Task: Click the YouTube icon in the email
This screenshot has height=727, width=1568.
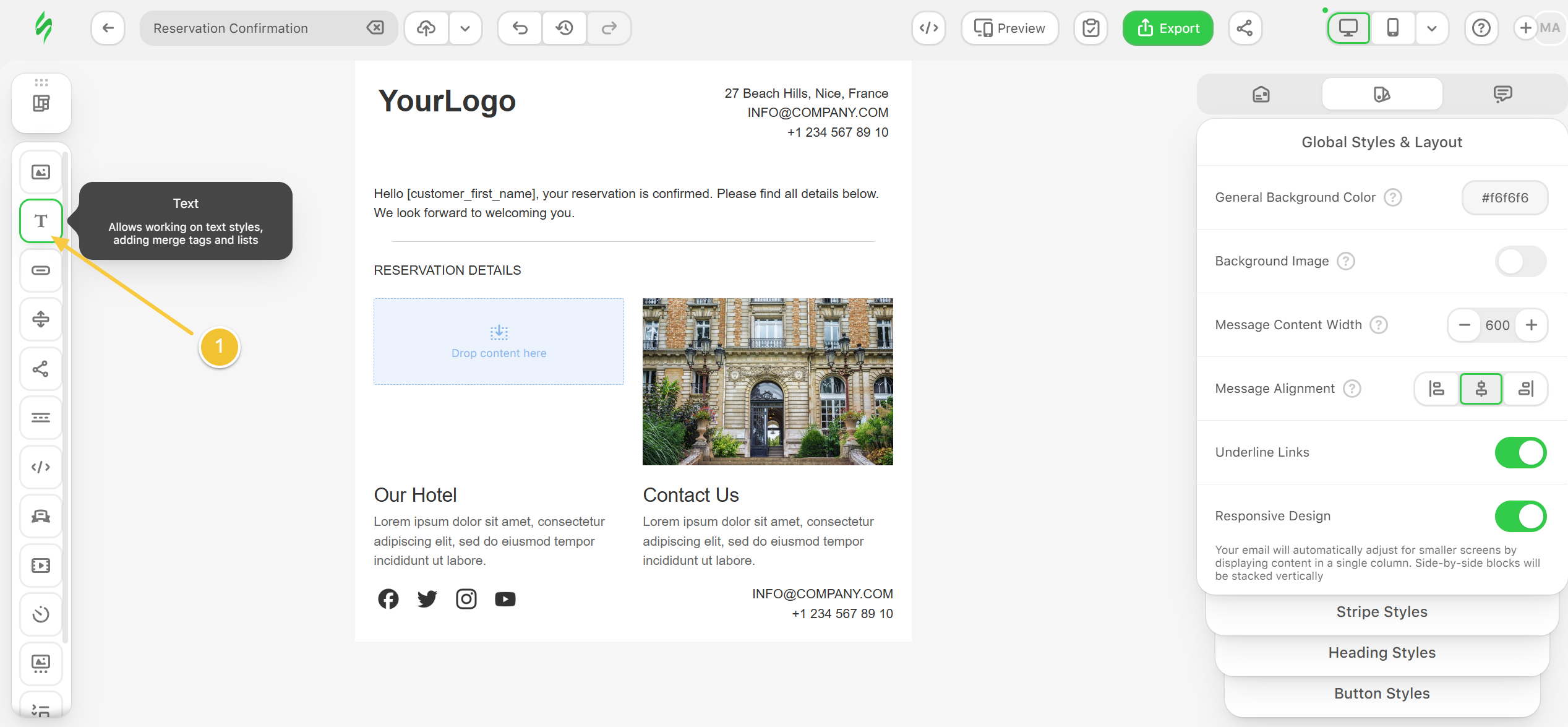Action: point(505,599)
